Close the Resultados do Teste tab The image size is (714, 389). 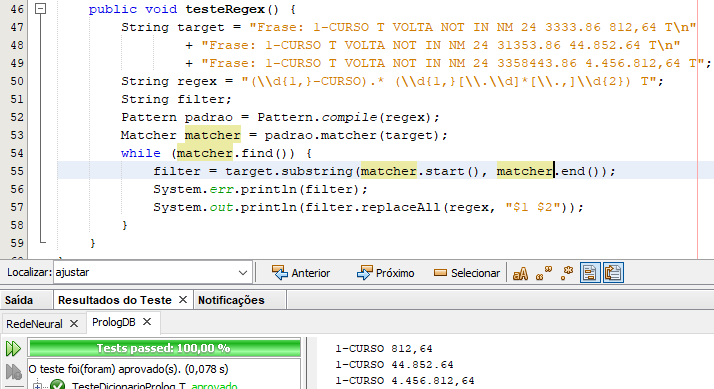tap(183, 300)
